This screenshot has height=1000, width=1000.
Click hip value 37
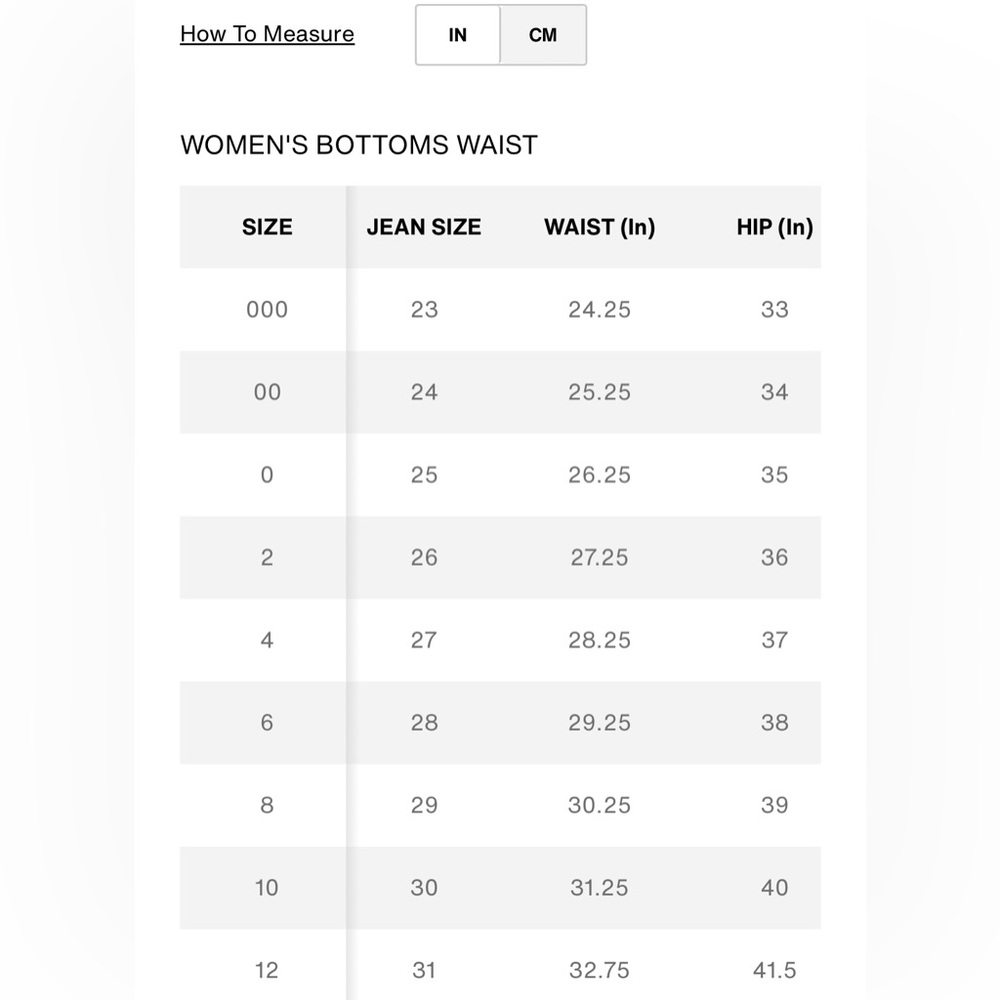[x=774, y=640]
